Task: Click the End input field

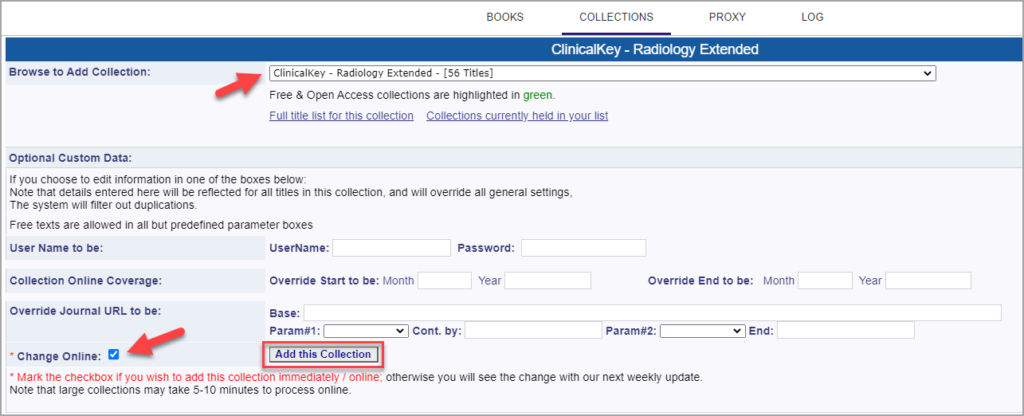Action: tap(846, 330)
